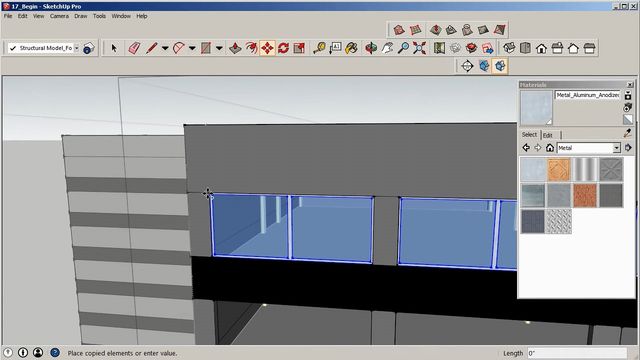640x360 pixels.
Task: Pick the Sample Paint eyedropper
Action: click(628, 133)
